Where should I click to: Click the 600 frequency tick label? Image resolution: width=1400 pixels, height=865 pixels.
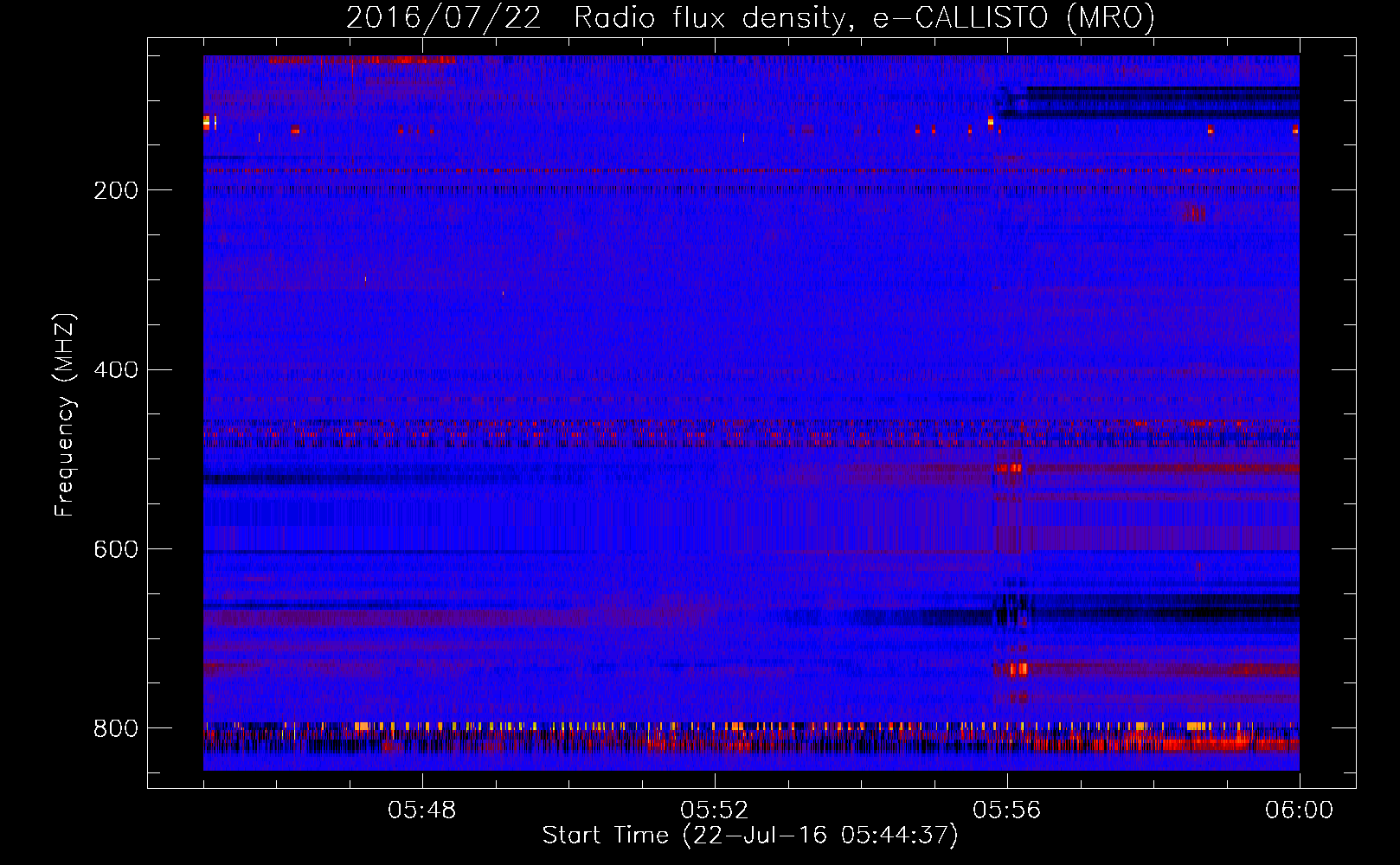pos(116,549)
